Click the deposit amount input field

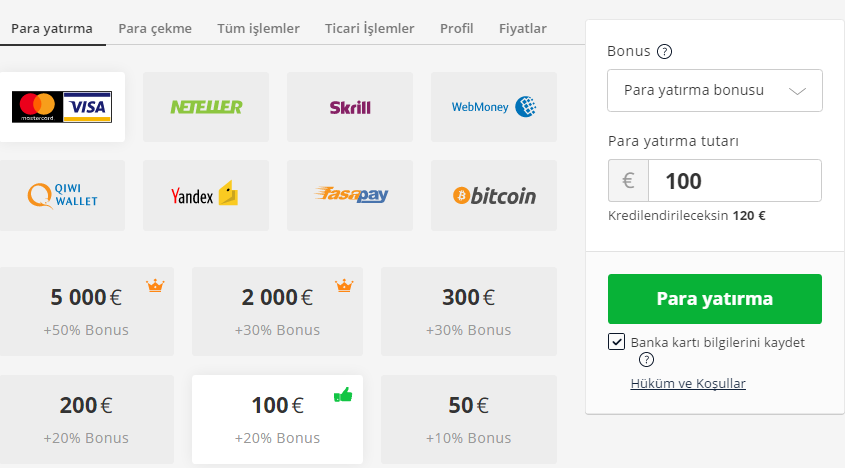pyautogui.click(x=734, y=181)
